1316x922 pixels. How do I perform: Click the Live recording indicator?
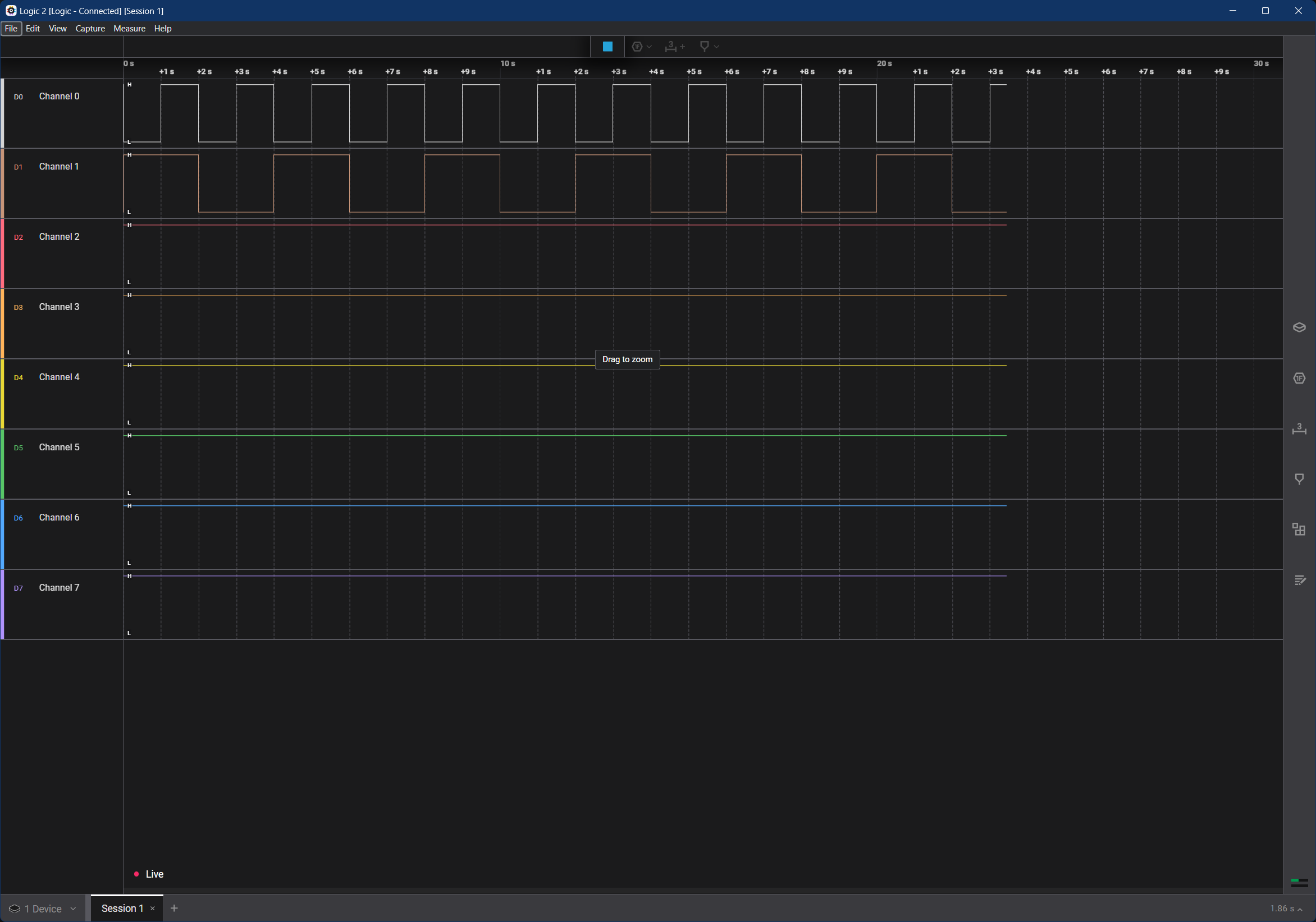[148, 874]
